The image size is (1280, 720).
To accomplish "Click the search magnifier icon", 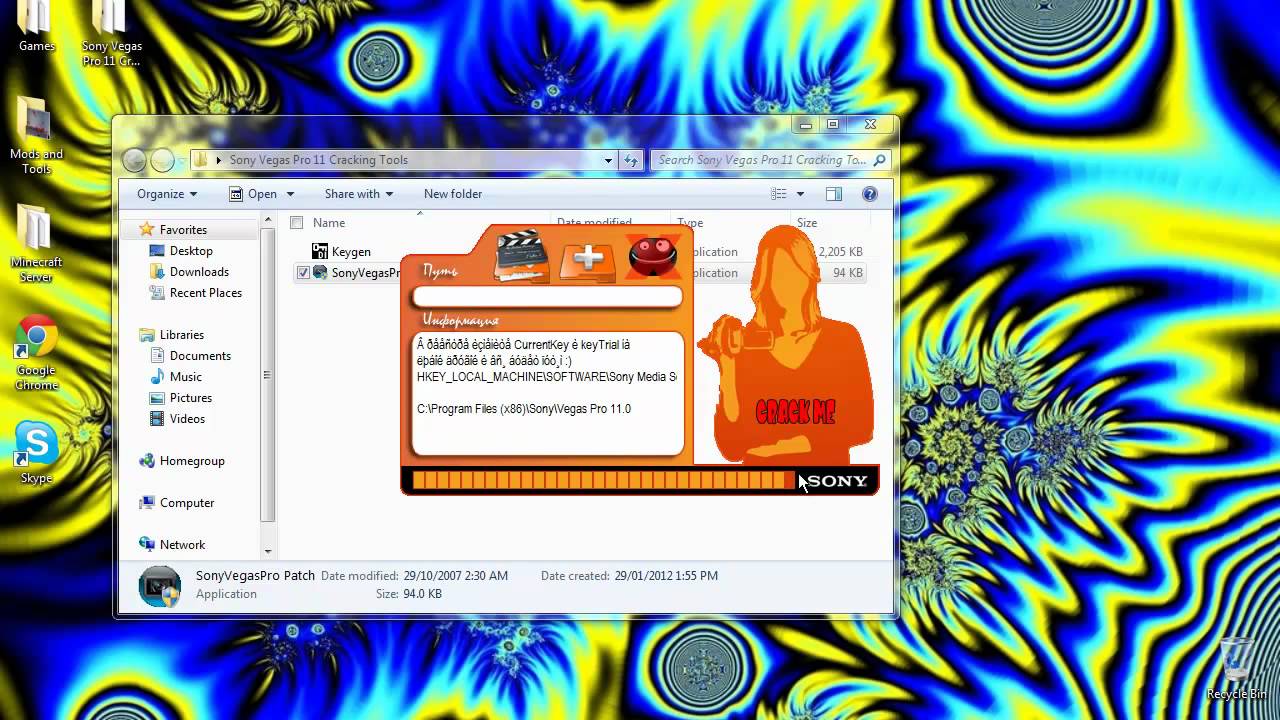I will click(880, 160).
